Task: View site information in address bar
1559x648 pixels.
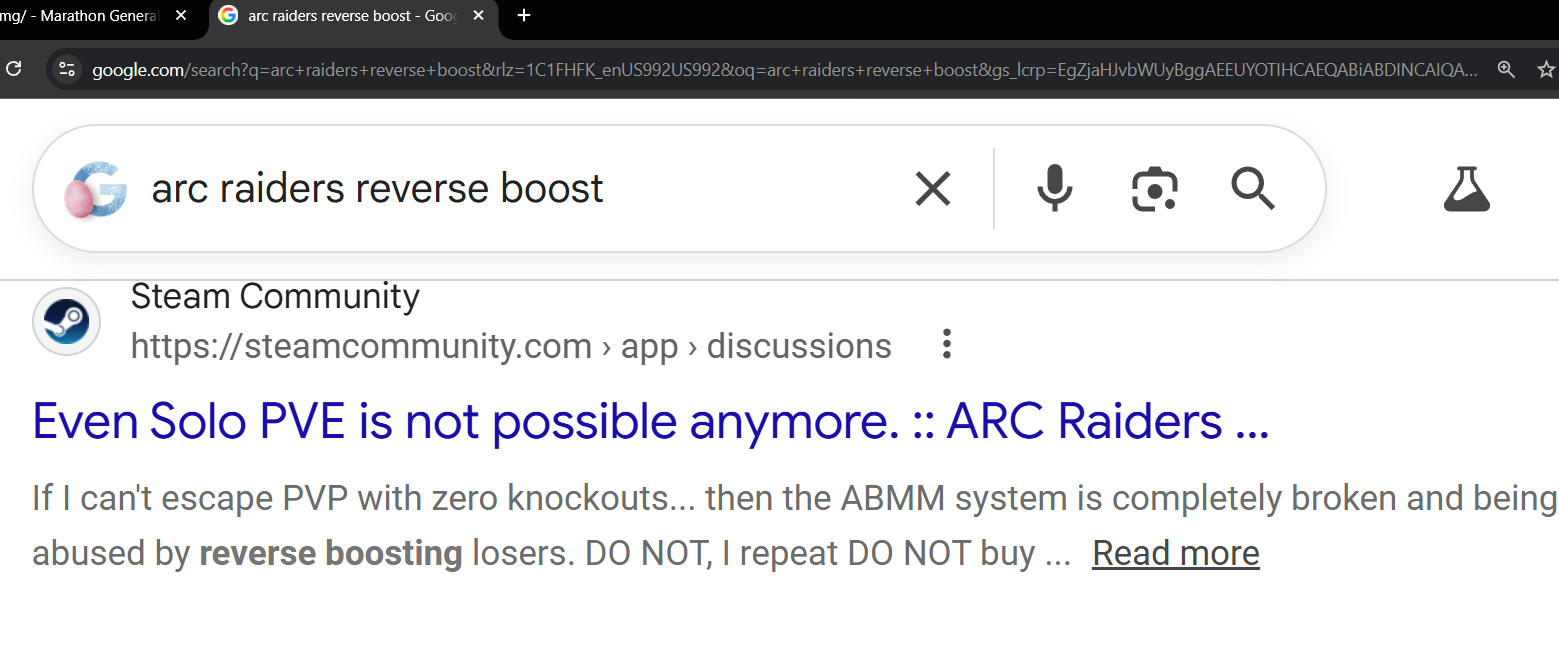Action: pyautogui.click(x=67, y=69)
